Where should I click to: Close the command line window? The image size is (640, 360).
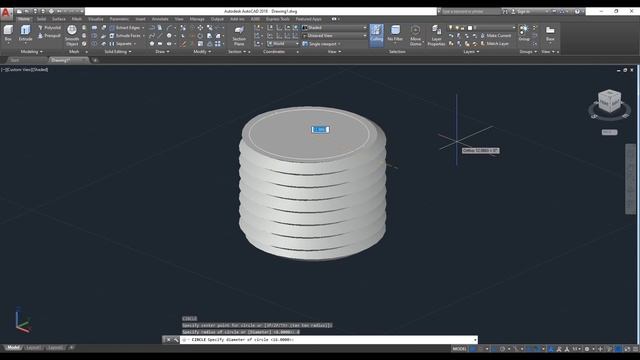(x=168, y=340)
